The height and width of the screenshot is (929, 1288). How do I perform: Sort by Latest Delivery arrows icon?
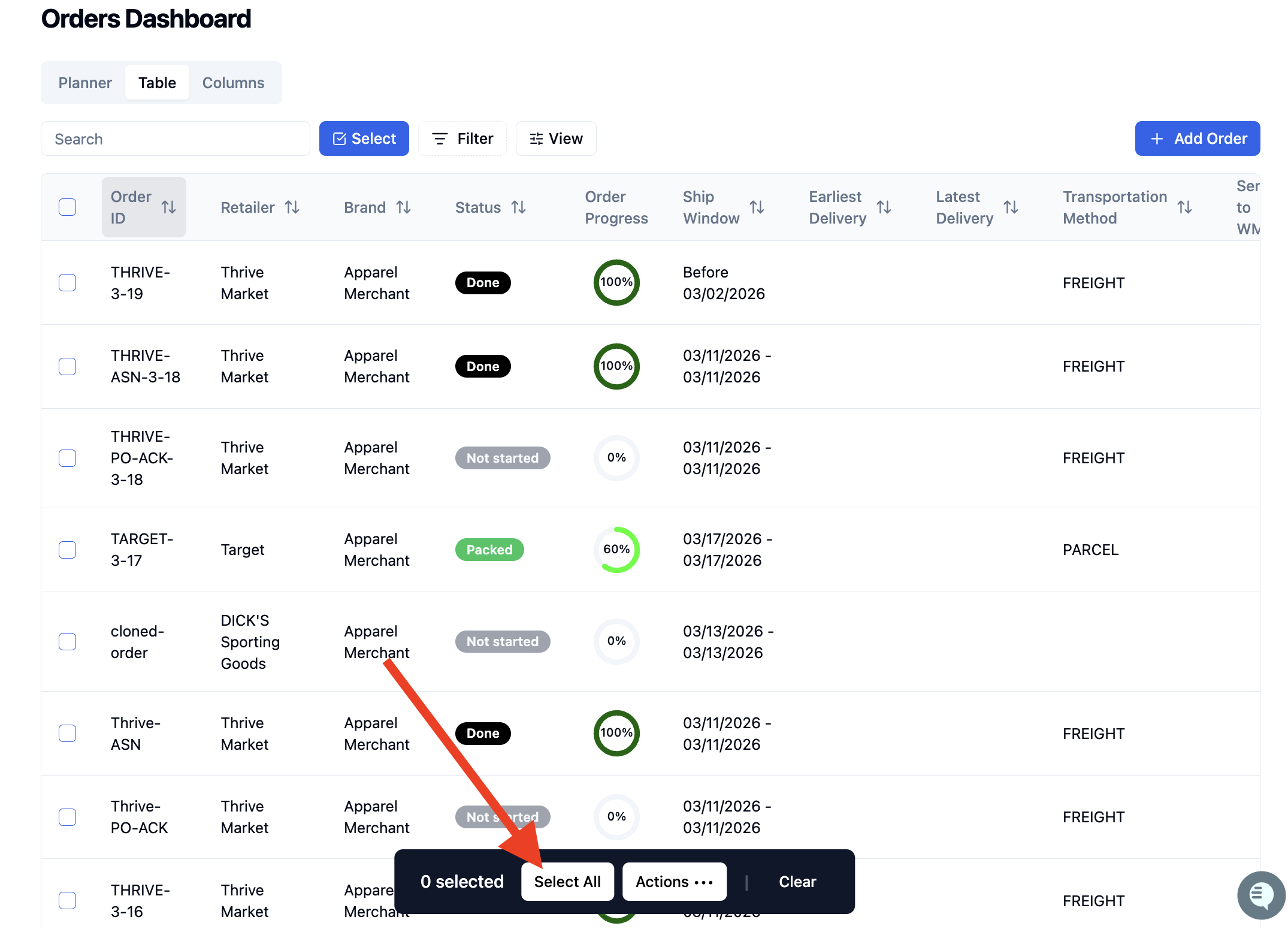[x=1011, y=207]
